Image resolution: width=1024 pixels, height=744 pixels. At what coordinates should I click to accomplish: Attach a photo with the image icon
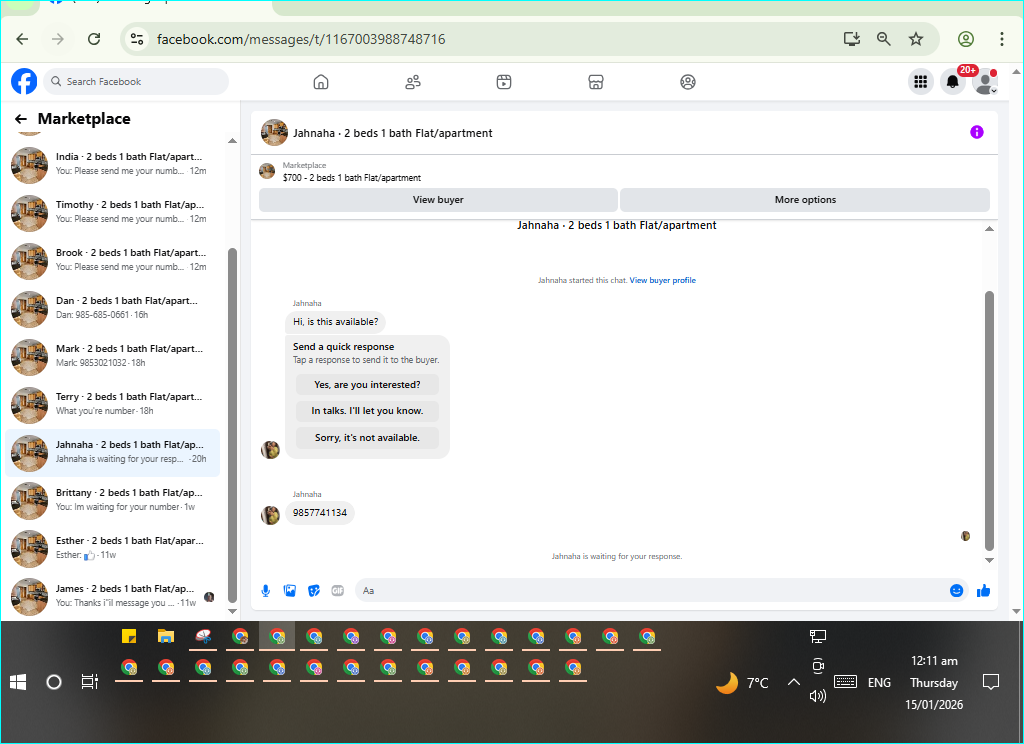pyautogui.click(x=289, y=590)
